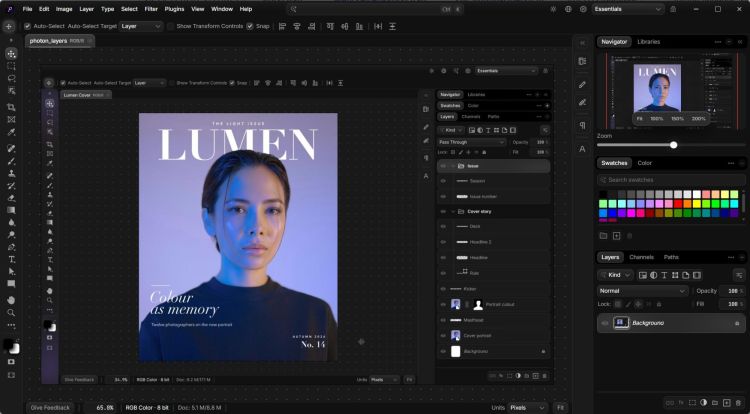
Task: Choose the Type tool in the main left toolbar
Action: tap(11, 260)
